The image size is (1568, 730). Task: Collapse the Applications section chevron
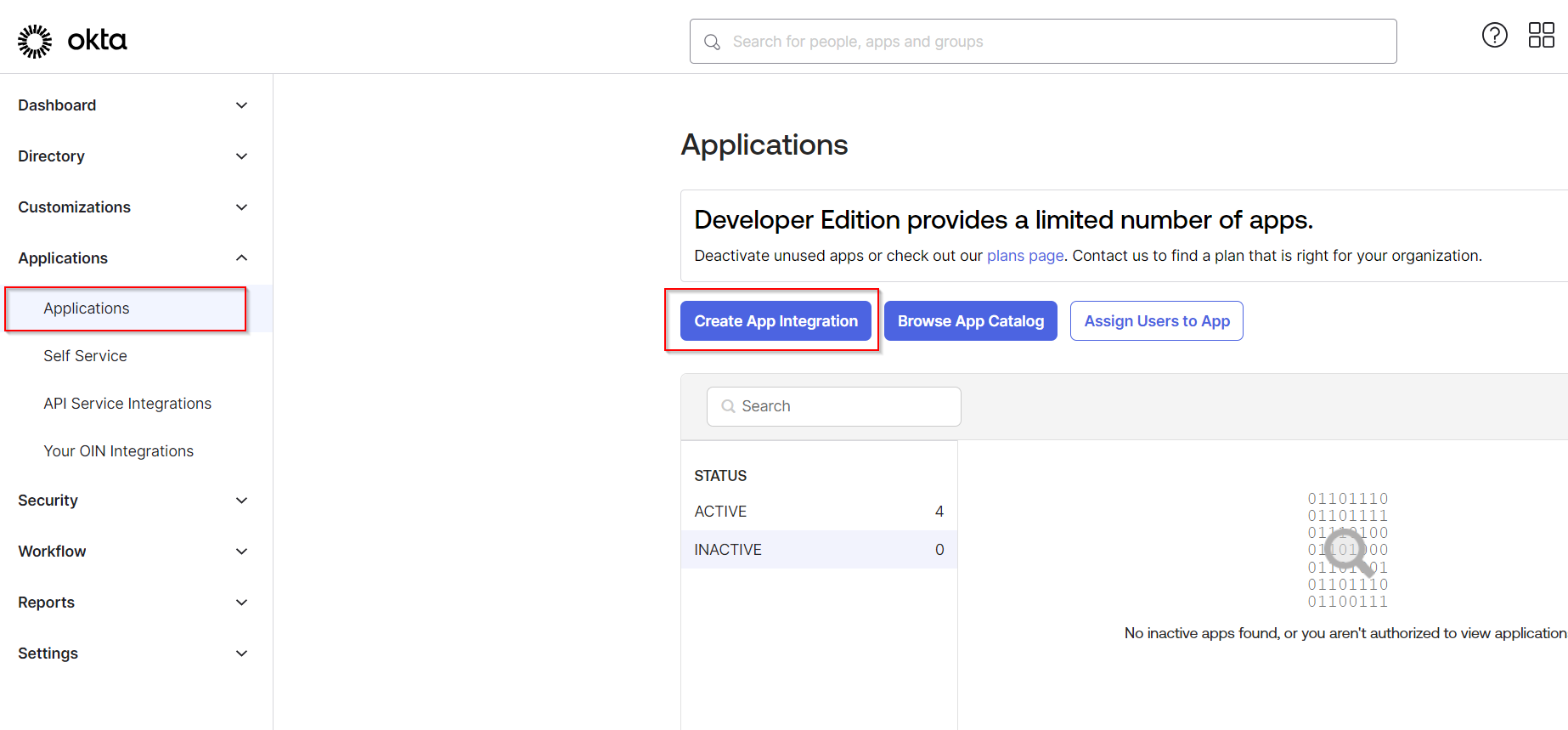click(x=241, y=258)
